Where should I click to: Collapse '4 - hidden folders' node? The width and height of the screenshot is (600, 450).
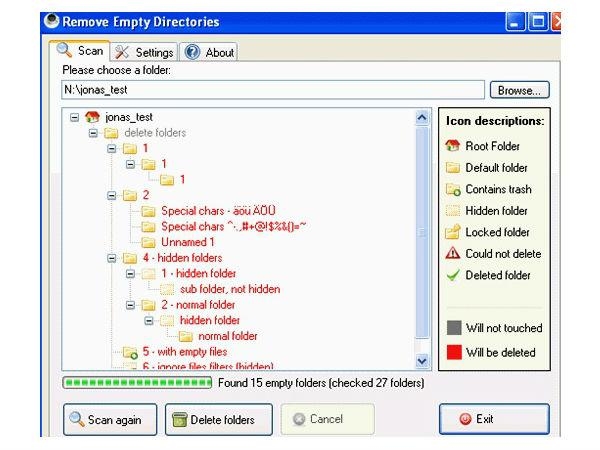(111, 258)
